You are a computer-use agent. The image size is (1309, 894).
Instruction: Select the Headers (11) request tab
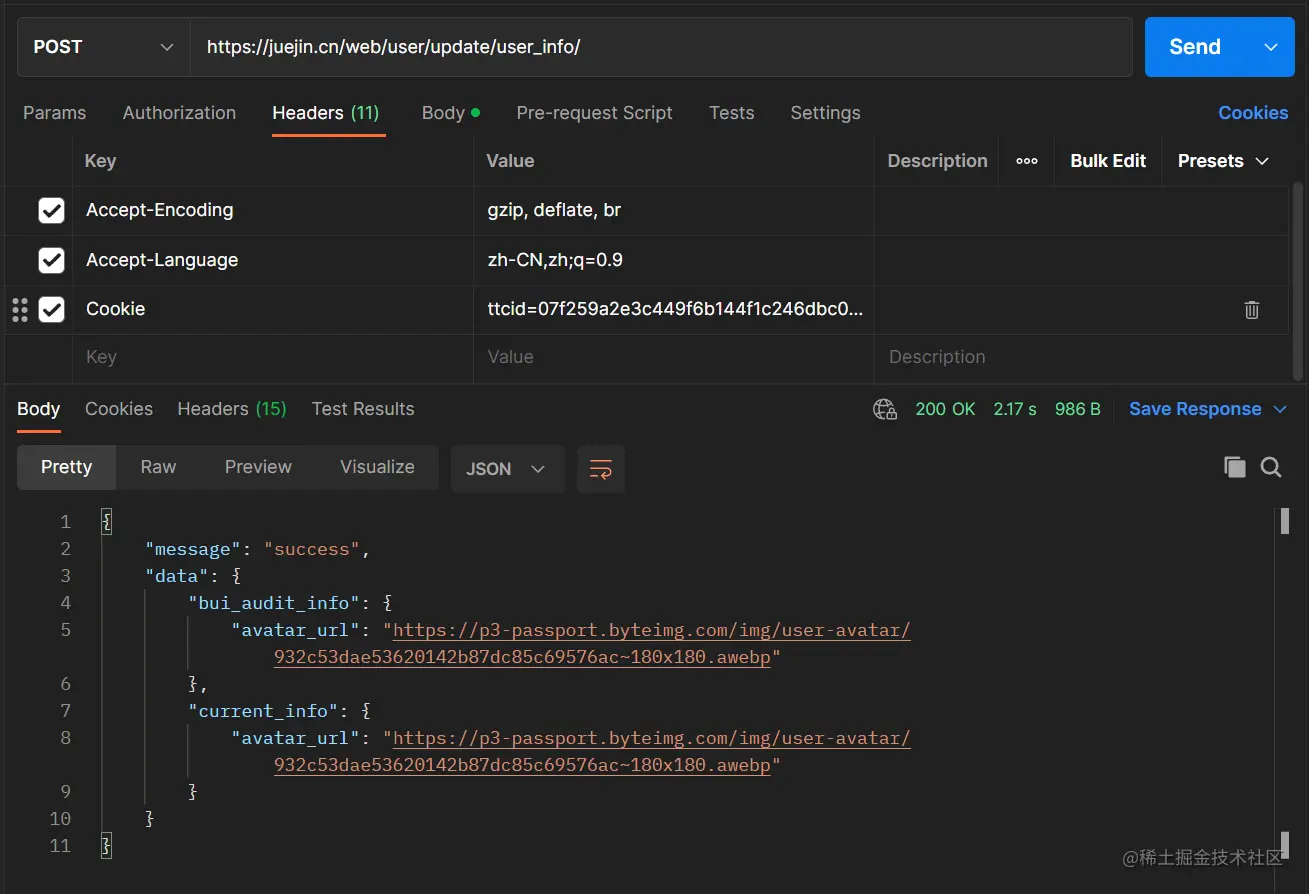tap(326, 113)
